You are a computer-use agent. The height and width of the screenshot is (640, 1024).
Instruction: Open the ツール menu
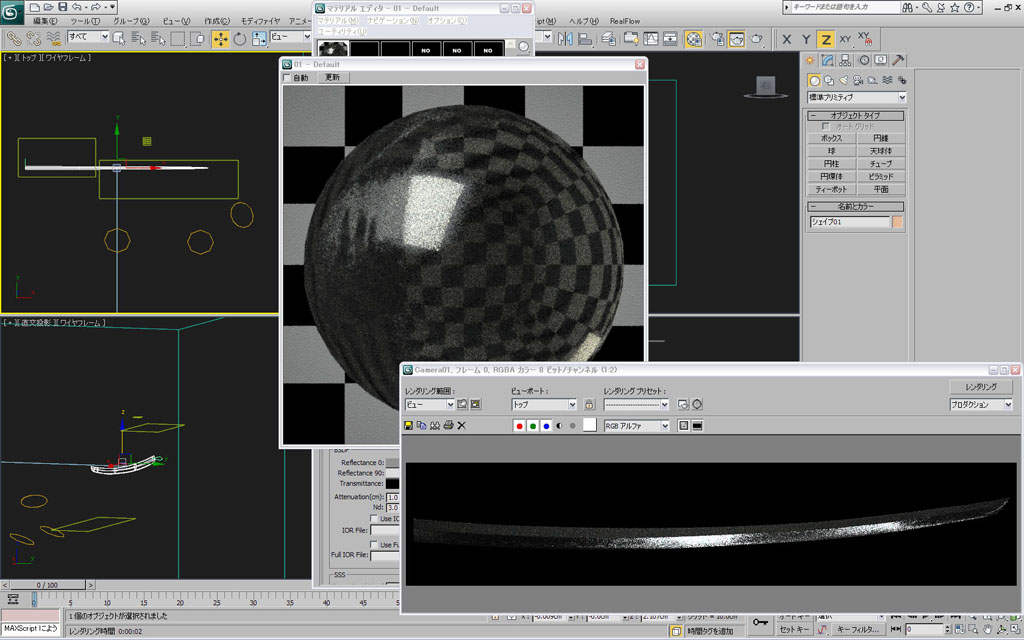tap(82, 20)
